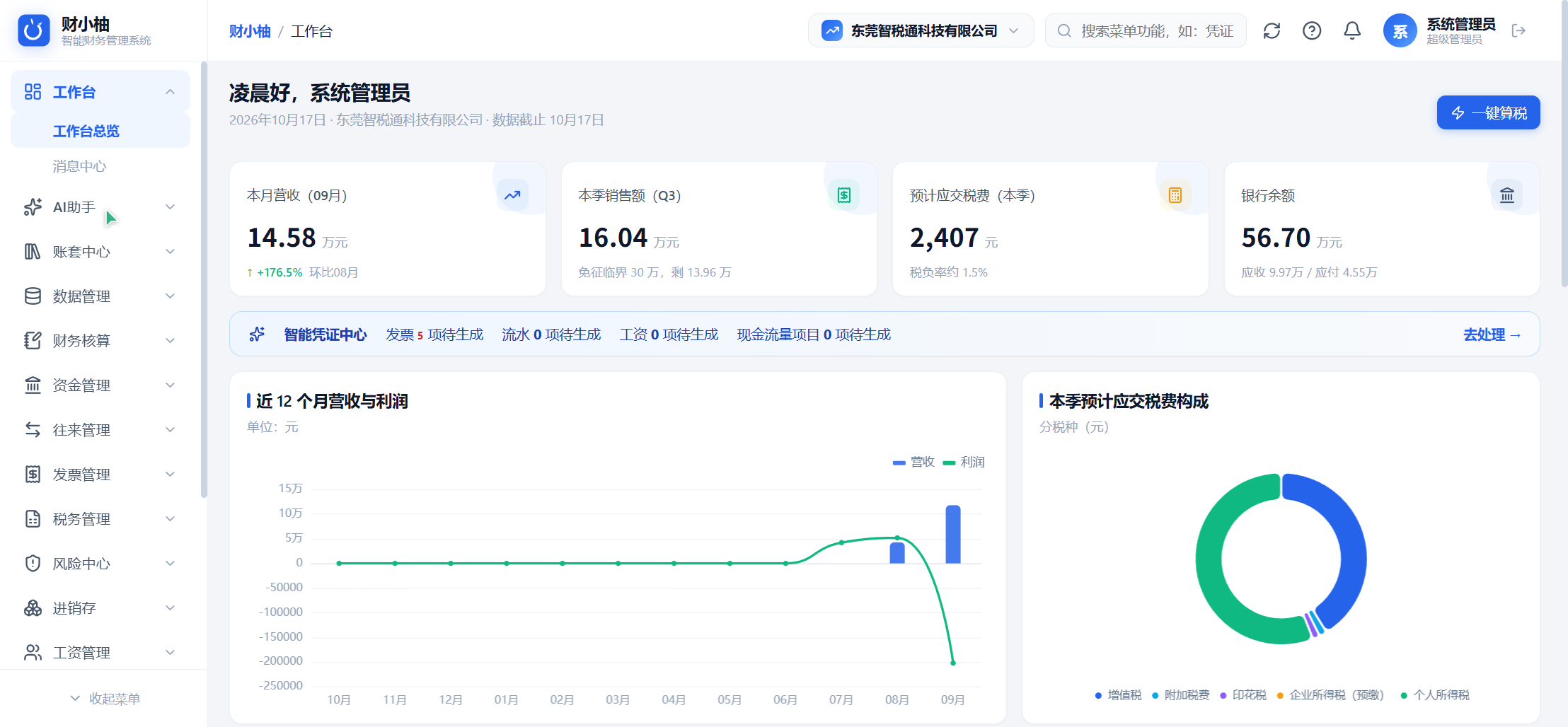Click the 去处理 → link
1568x727 pixels.
coord(1492,335)
